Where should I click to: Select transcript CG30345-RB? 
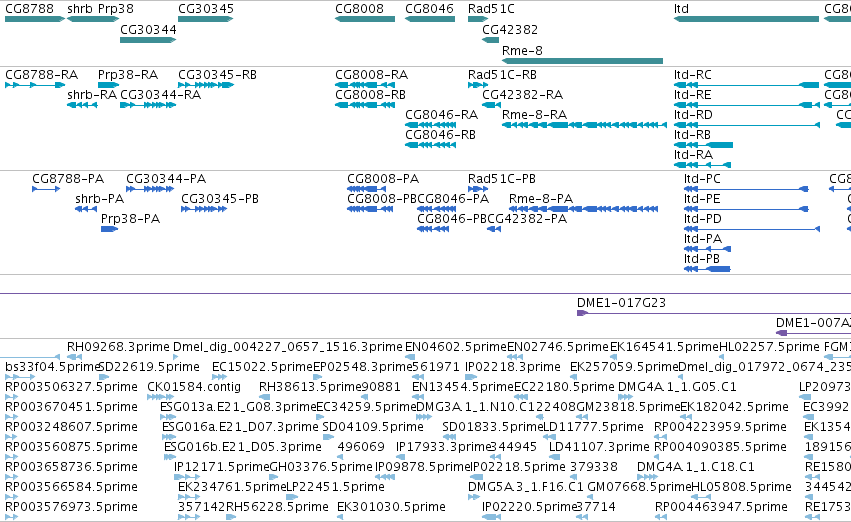206,85
